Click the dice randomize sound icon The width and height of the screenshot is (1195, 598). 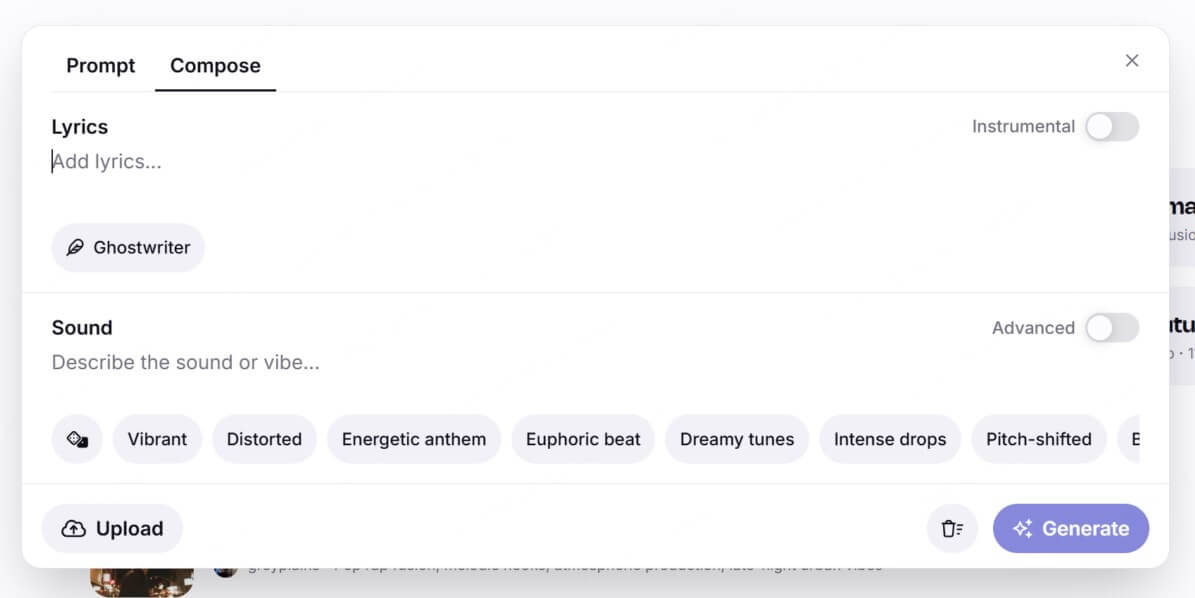click(77, 440)
